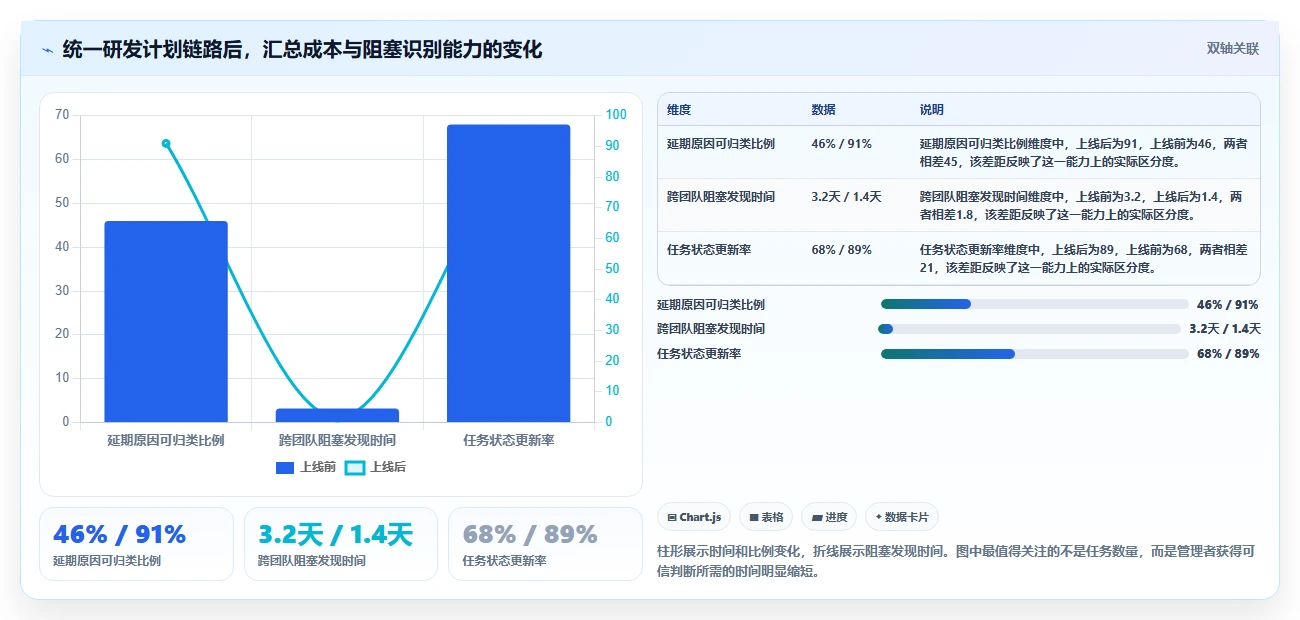The height and width of the screenshot is (620, 1300).
Task: Open the 3.2天 / 1.4天 data card
Action: point(341,544)
